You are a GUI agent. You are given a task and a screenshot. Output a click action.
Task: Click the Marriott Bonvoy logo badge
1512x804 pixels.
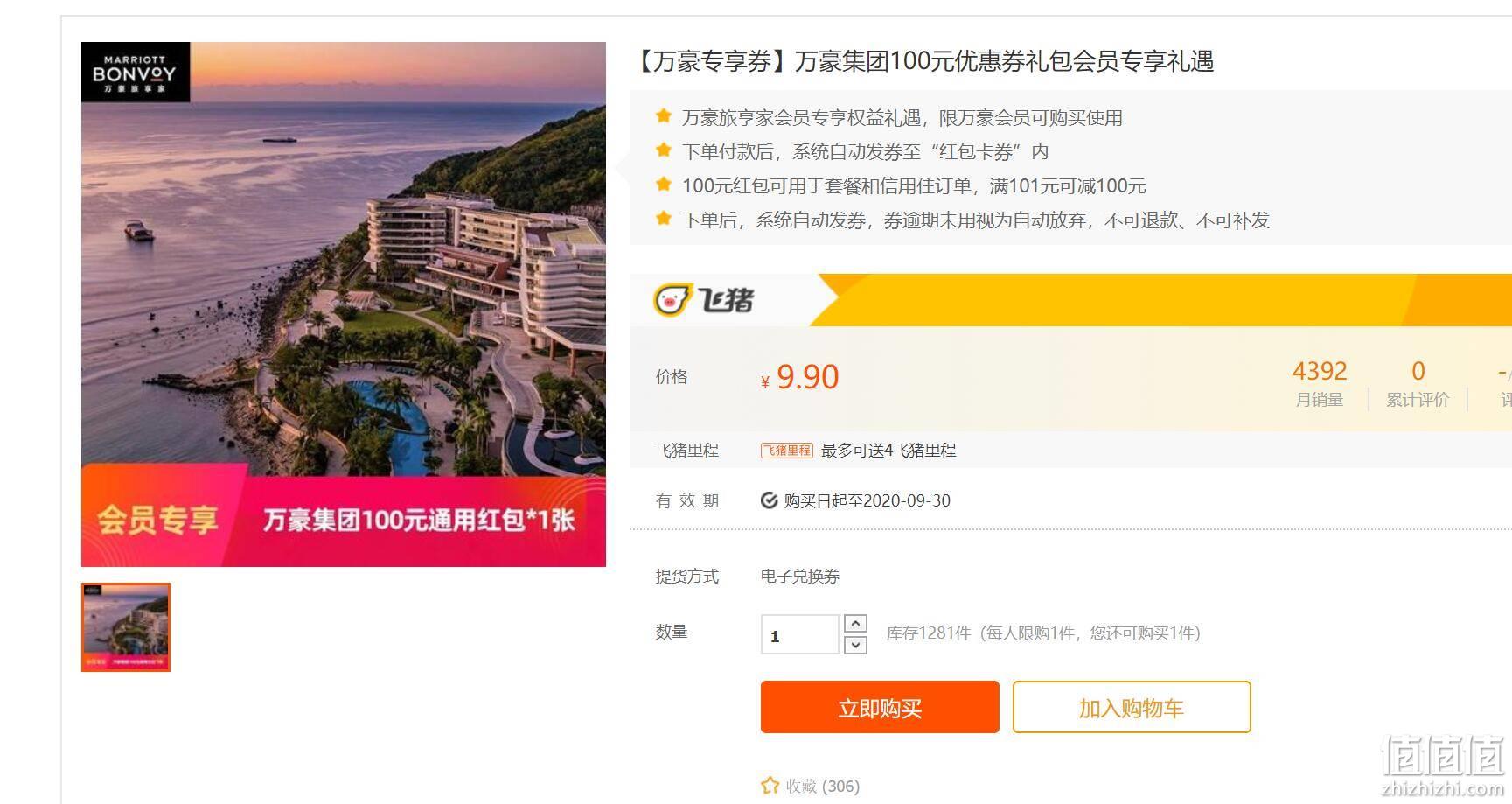pos(136,72)
